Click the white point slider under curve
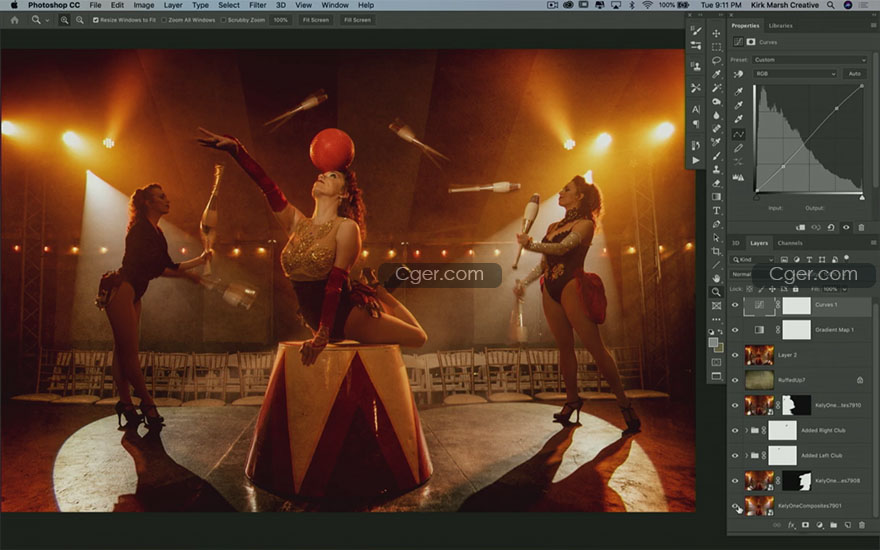The width and height of the screenshot is (880, 550). (x=862, y=198)
